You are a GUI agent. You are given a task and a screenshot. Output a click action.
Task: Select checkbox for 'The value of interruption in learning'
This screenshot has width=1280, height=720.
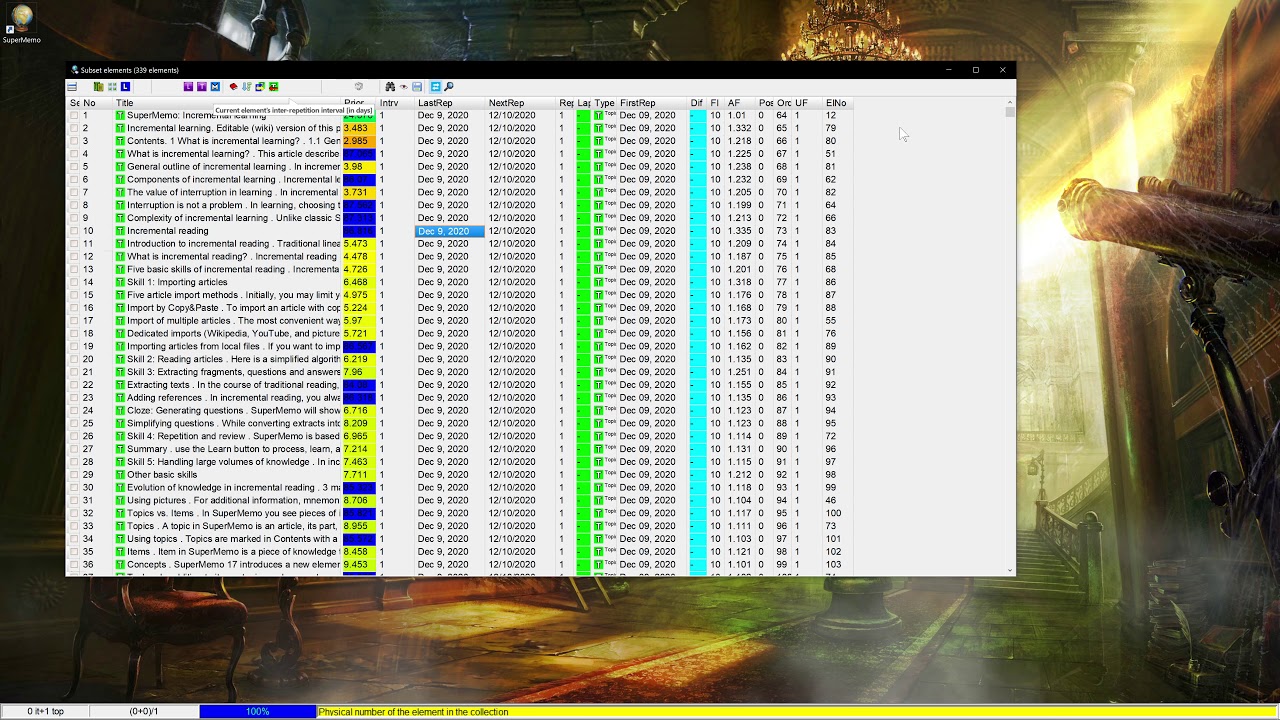(x=74, y=192)
